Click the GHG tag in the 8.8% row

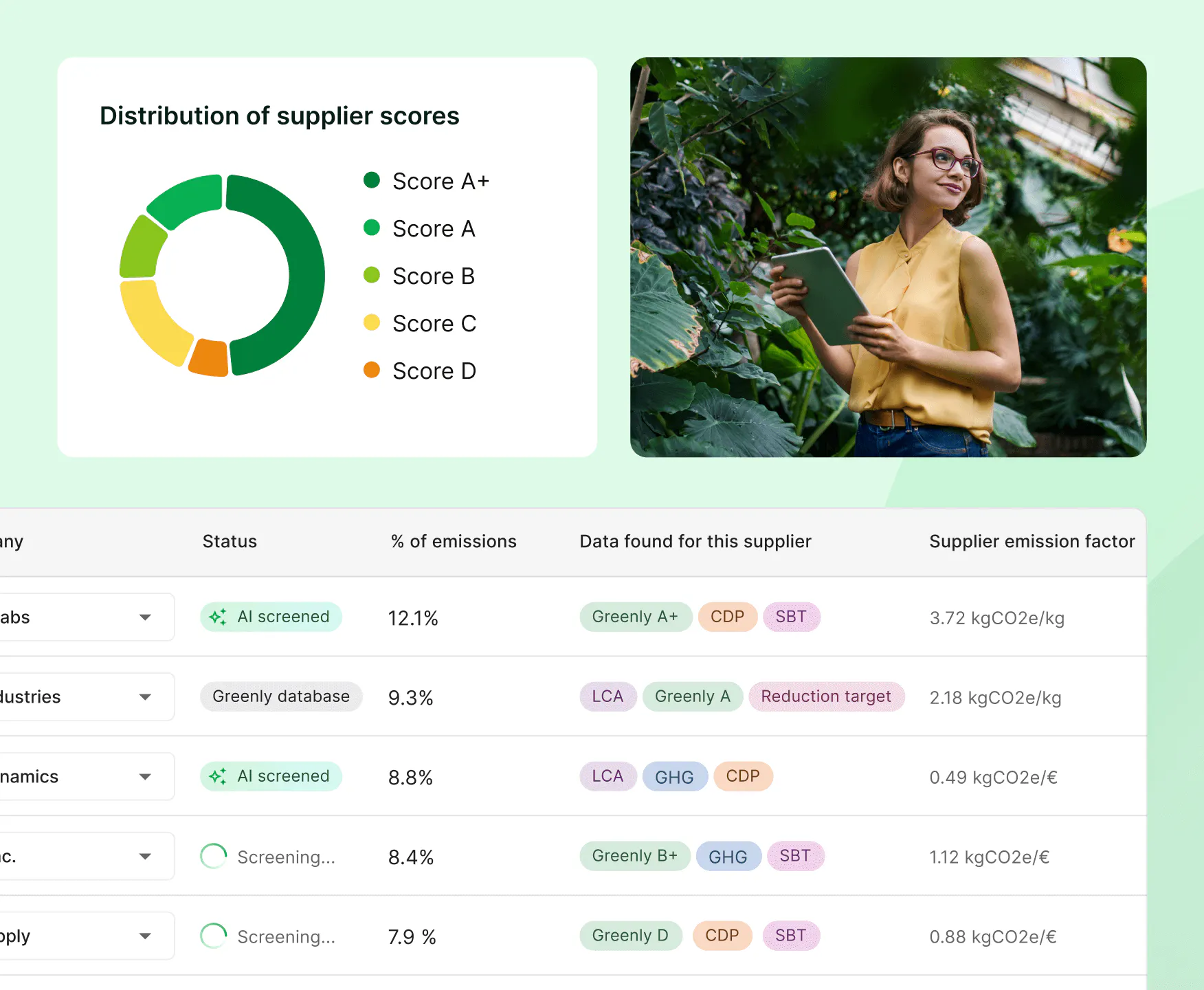(x=675, y=776)
